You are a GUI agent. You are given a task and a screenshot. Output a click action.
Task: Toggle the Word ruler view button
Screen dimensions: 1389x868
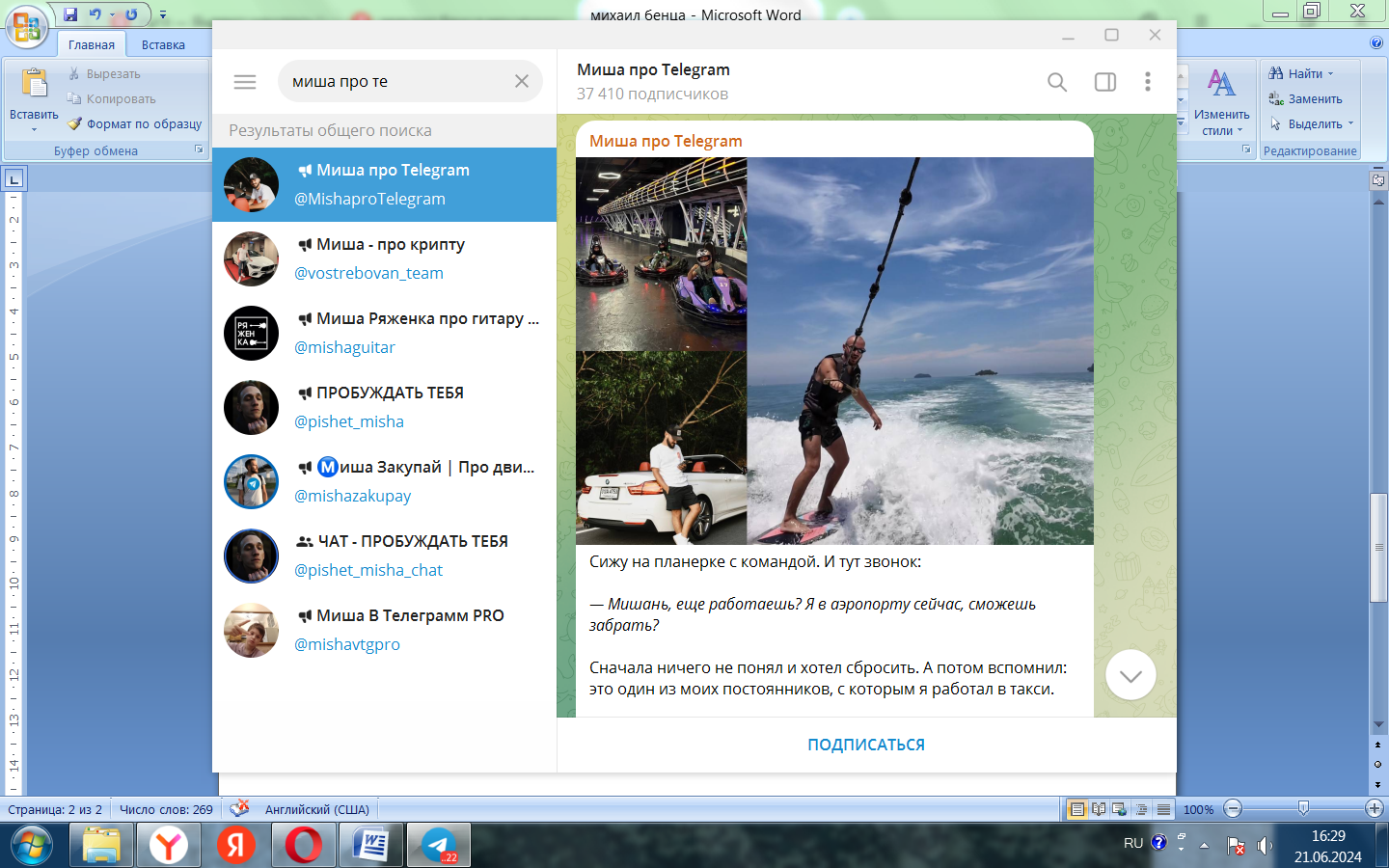click(x=1378, y=180)
